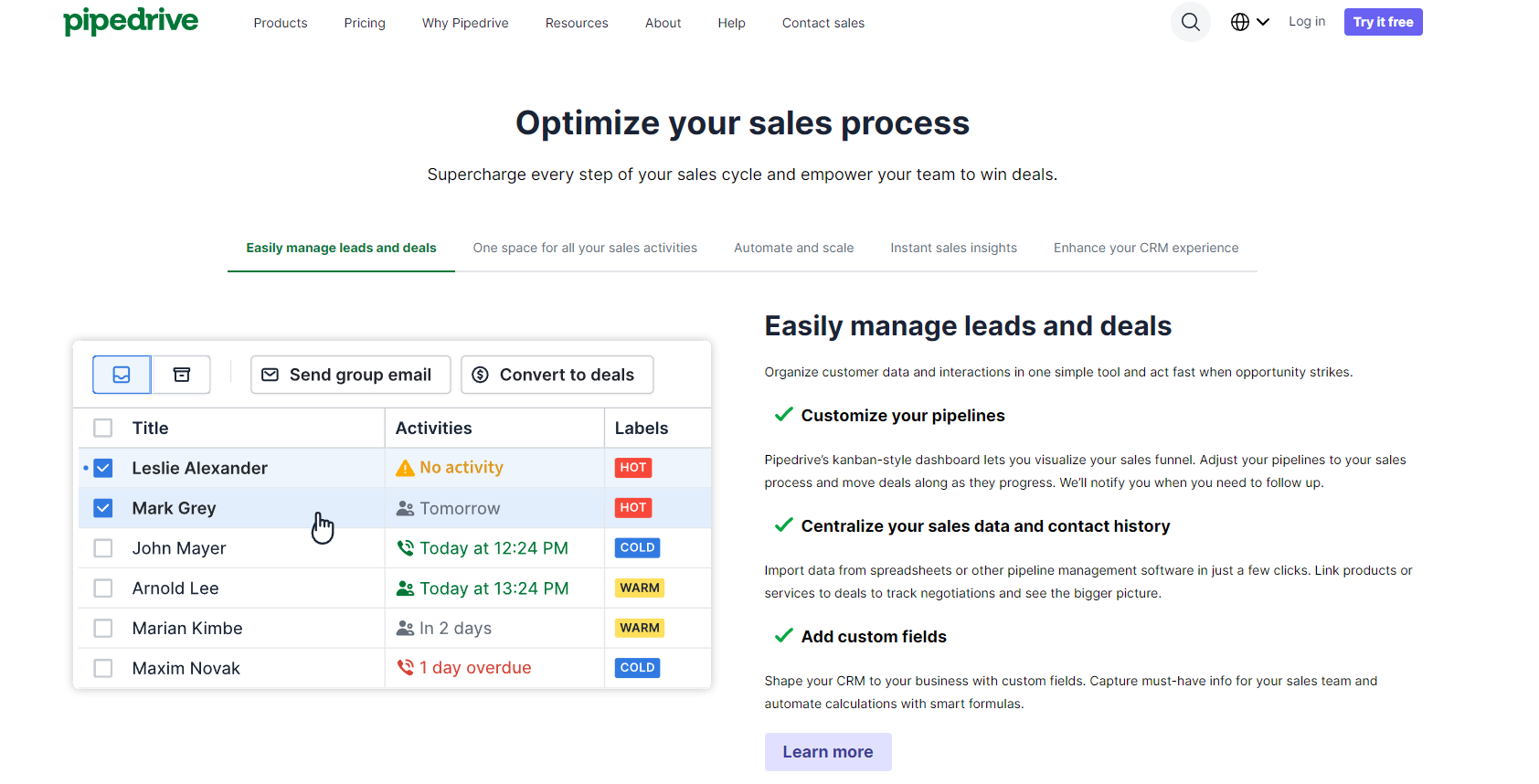Click the Log in link
The height and width of the screenshot is (784, 1539).
coord(1307,21)
